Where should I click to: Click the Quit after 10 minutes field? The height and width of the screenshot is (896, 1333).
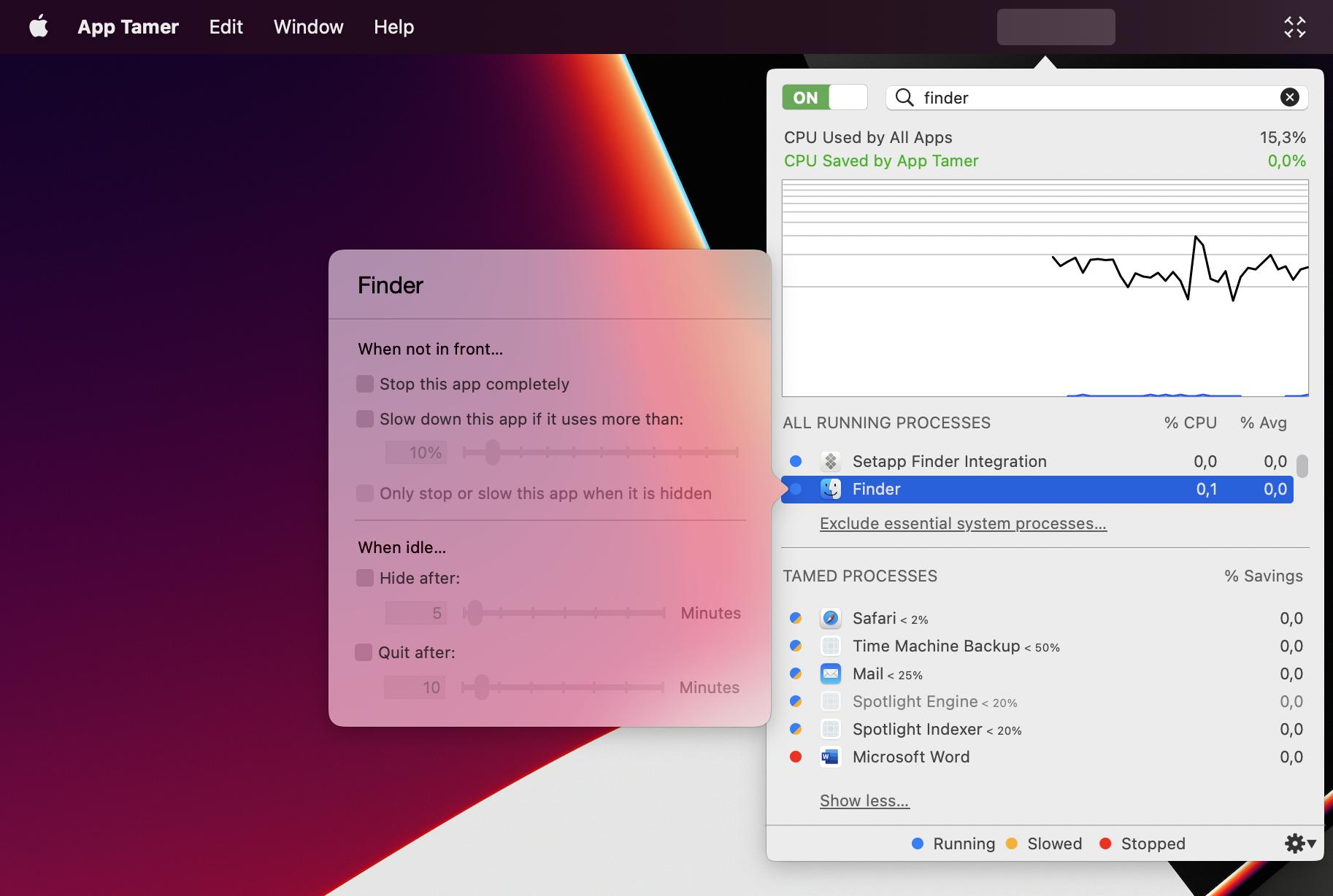[x=414, y=687]
